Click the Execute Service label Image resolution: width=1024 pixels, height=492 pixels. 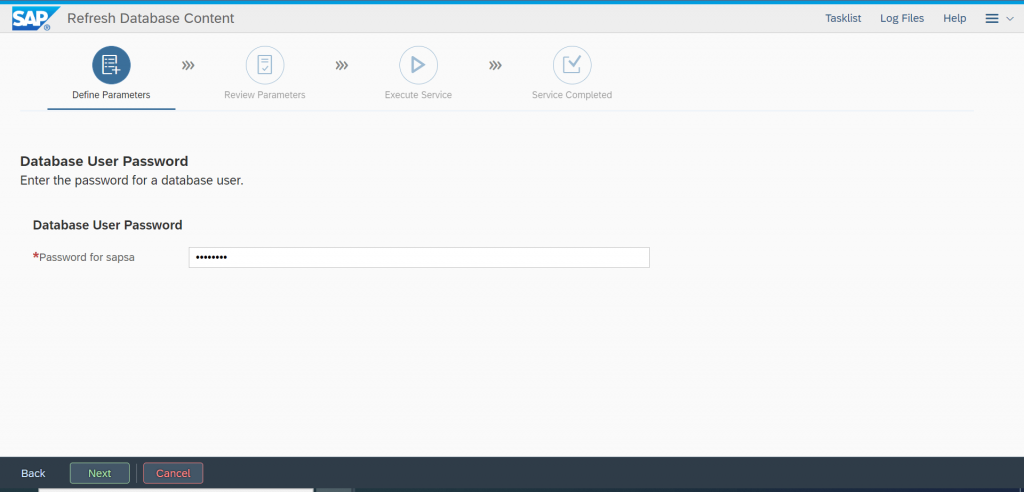pos(418,95)
